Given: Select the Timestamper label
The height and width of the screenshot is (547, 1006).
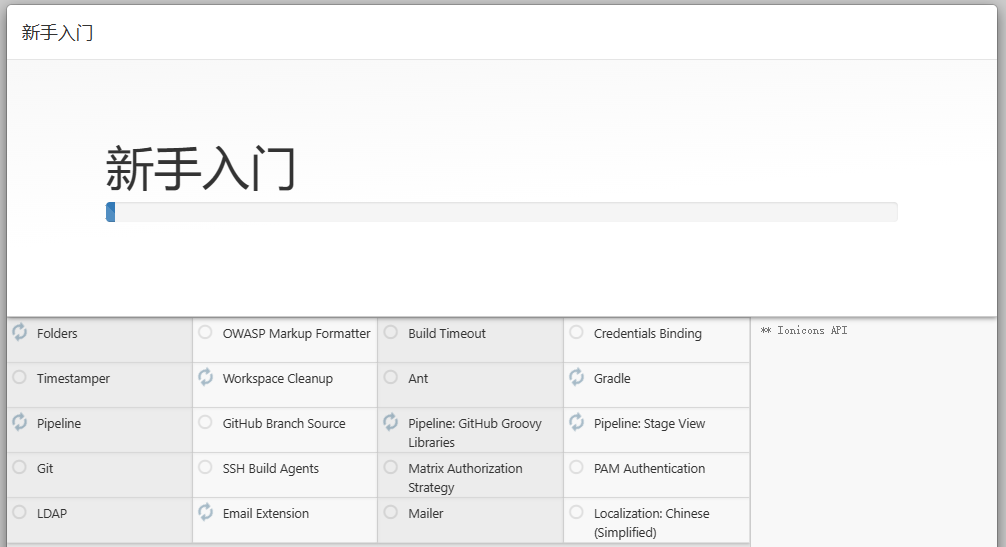Looking at the screenshot, I should pyautogui.click(x=73, y=379).
